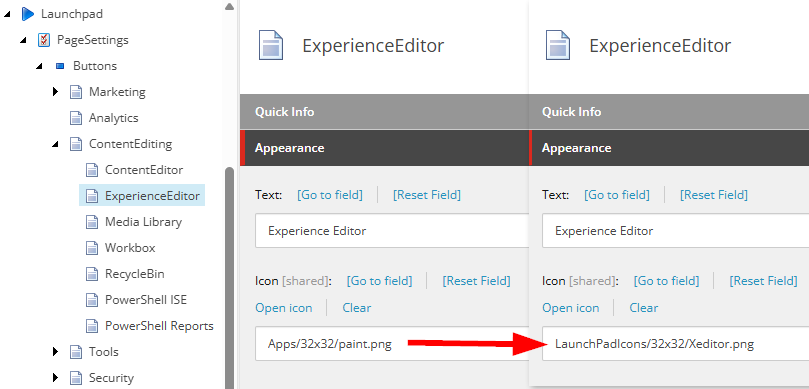Viewport: 809px width, 389px height.
Task: Click Open icon link in left panel
Action: click(284, 308)
